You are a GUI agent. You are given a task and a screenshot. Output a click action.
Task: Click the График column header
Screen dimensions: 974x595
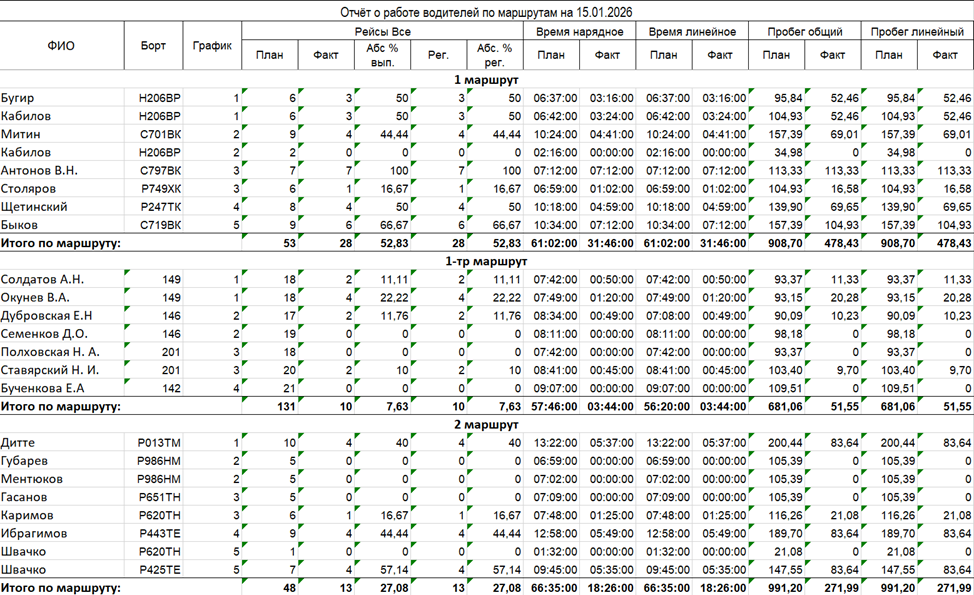212,46
